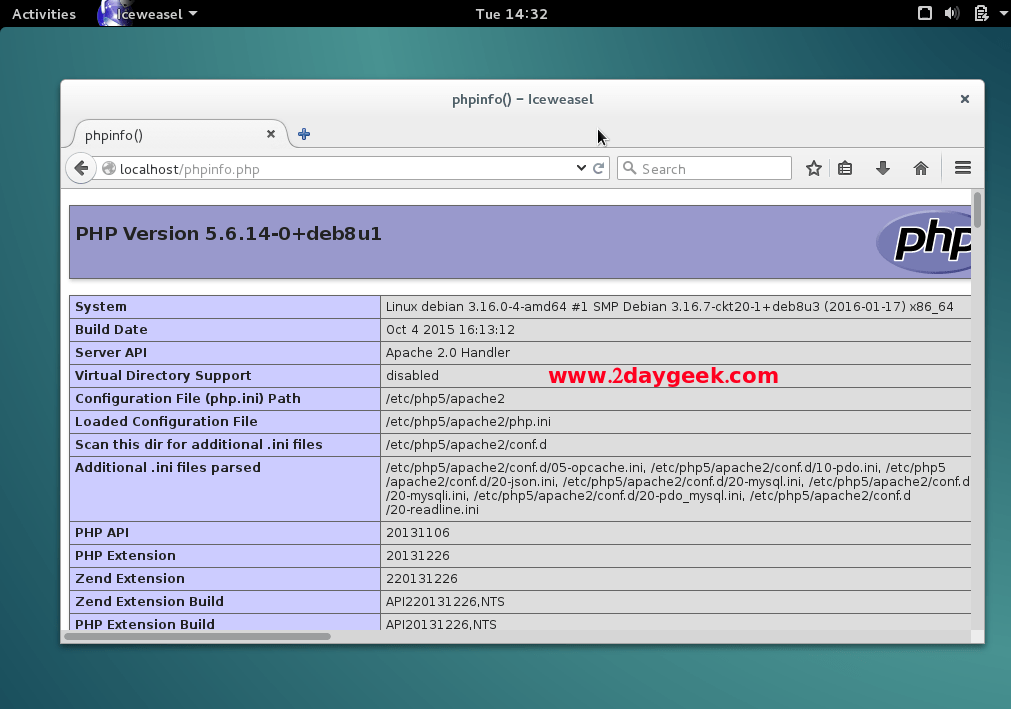Open the Iceweasel application menu
The height and width of the screenshot is (709, 1011).
[x=148, y=13]
